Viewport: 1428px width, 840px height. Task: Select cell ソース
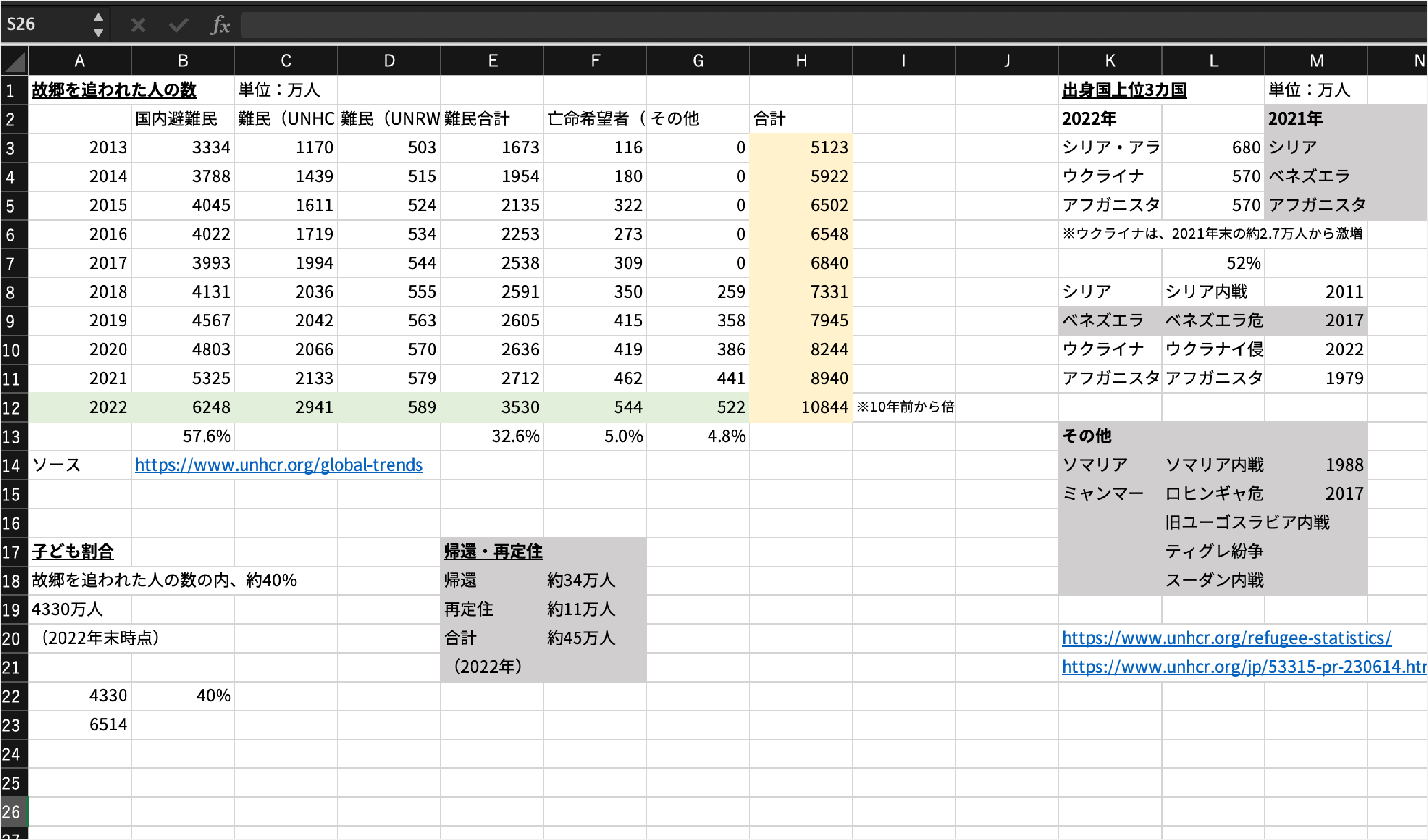click(x=80, y=465)
